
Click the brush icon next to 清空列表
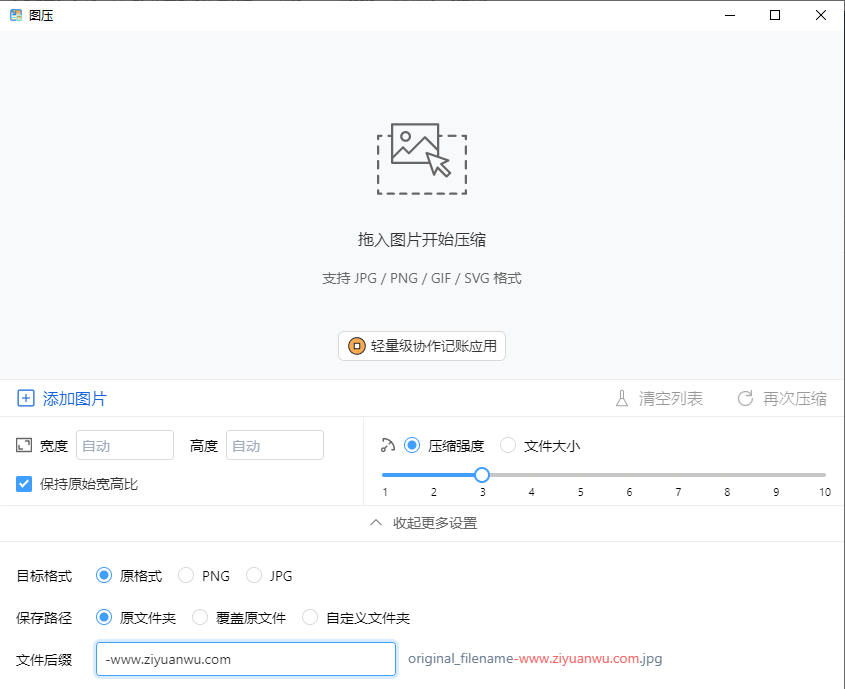point(621,398)
